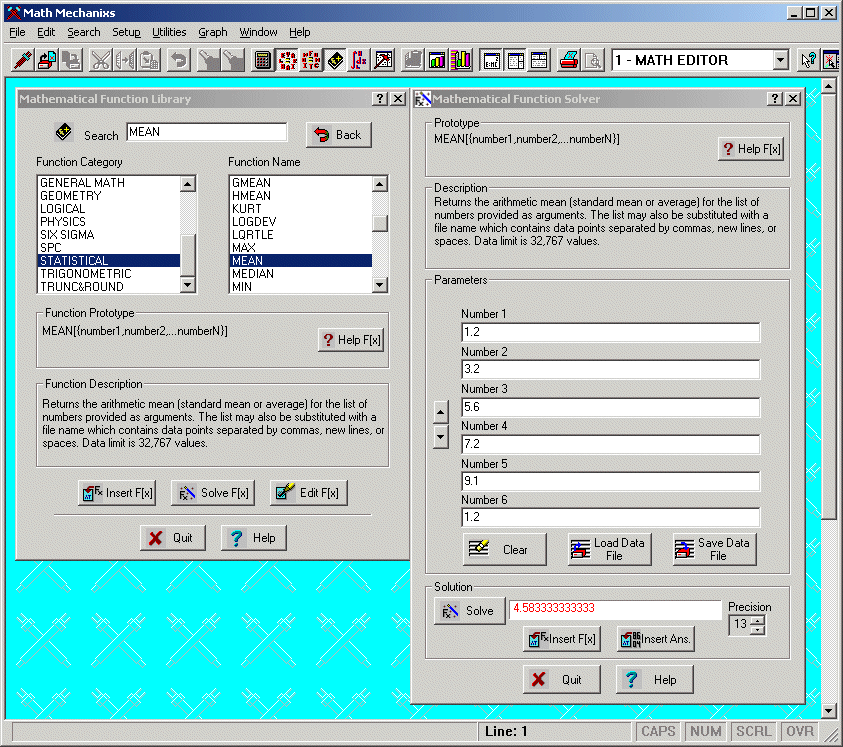Click the Load Data File button

pyautogui.click(x=610, y=550)
